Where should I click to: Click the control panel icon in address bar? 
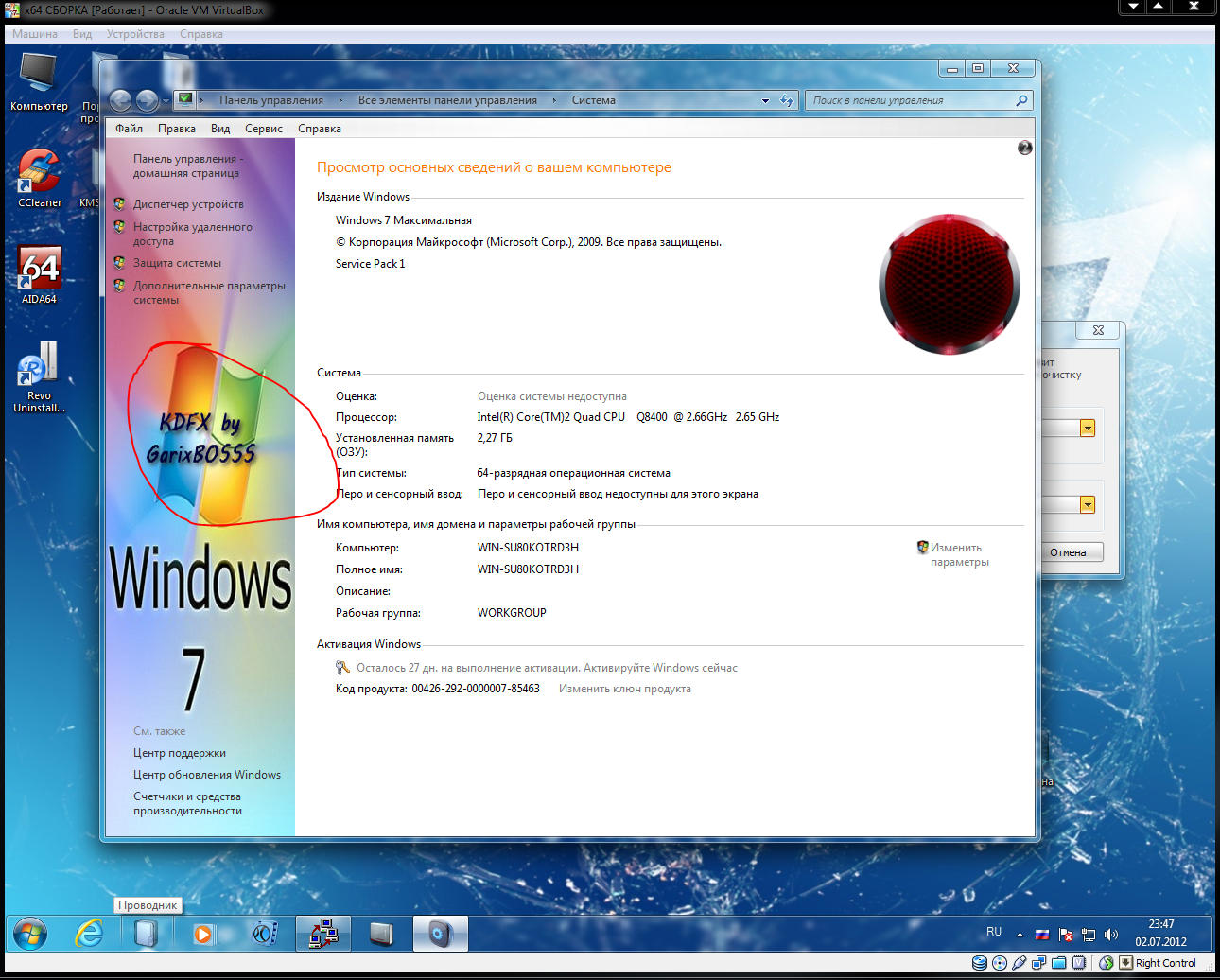pyautogui.click(x=185, y=99)
